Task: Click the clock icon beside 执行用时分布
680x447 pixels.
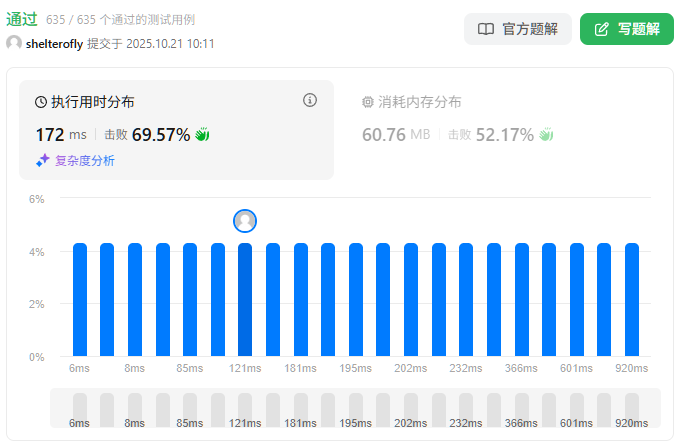Action: click(x=41, y=102)
